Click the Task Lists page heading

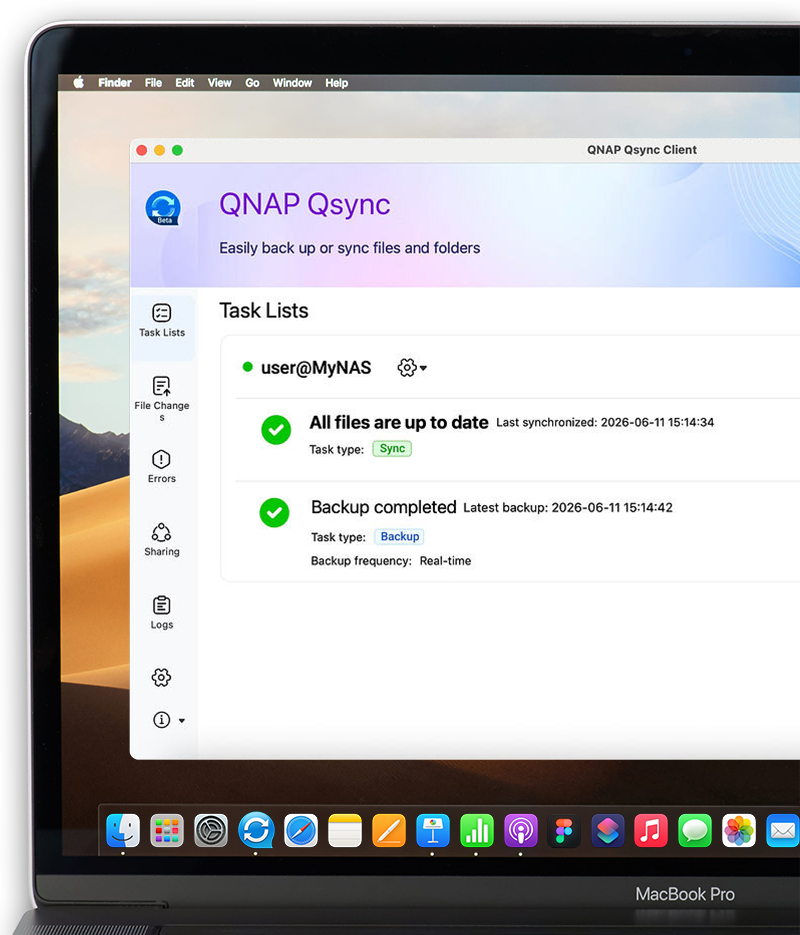[x=264, y=310]
